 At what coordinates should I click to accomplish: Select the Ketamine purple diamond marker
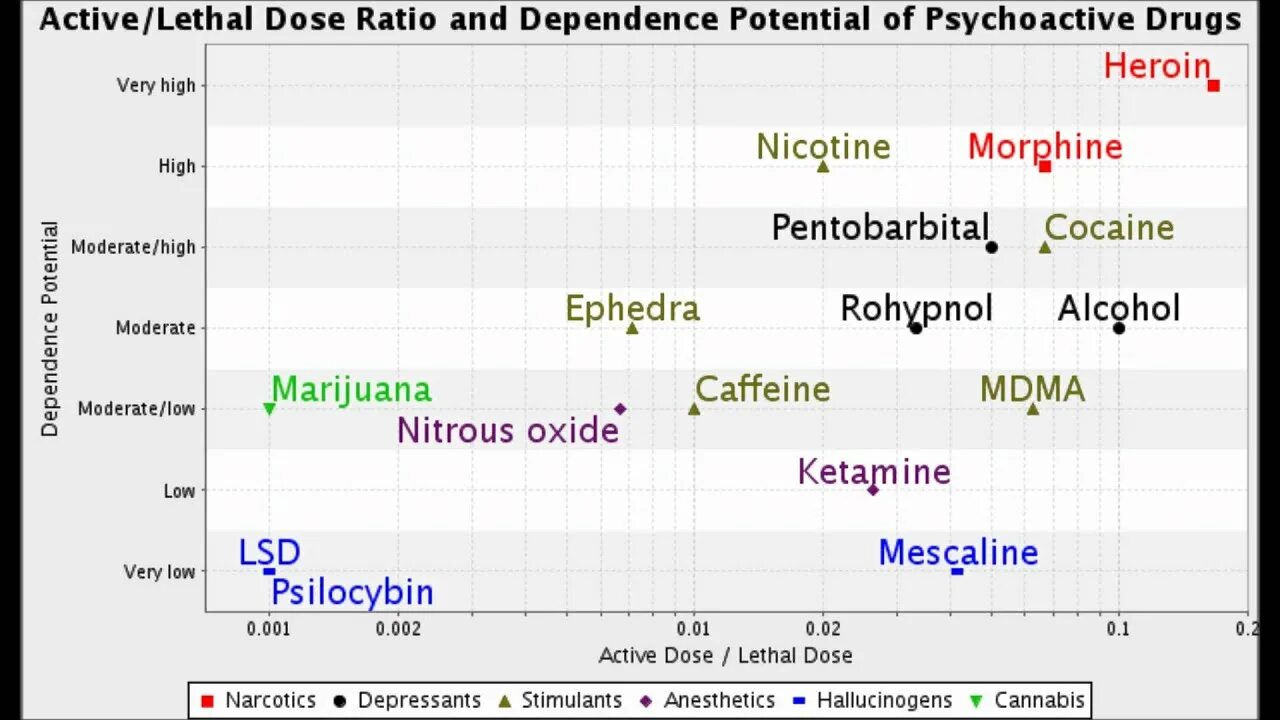(873, 490)
